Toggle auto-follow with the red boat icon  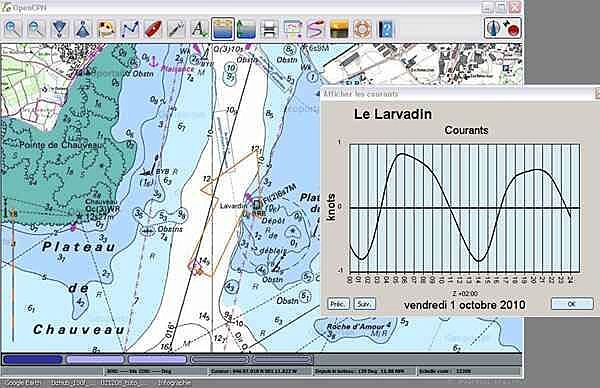(153, 29)
